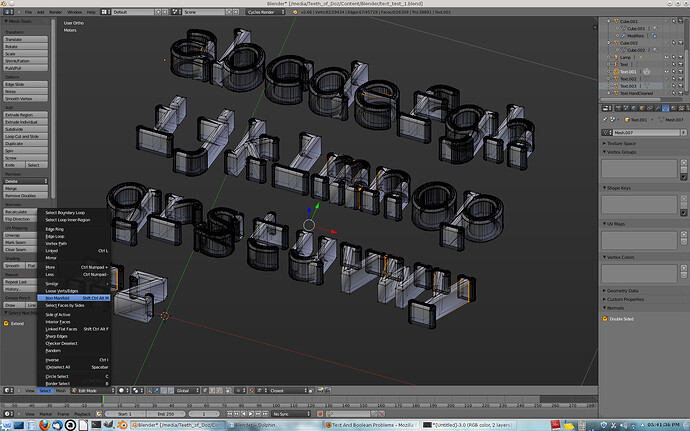Open the Closest snap target dropdown
690x431 pixels.
click(x=288, y=390)
